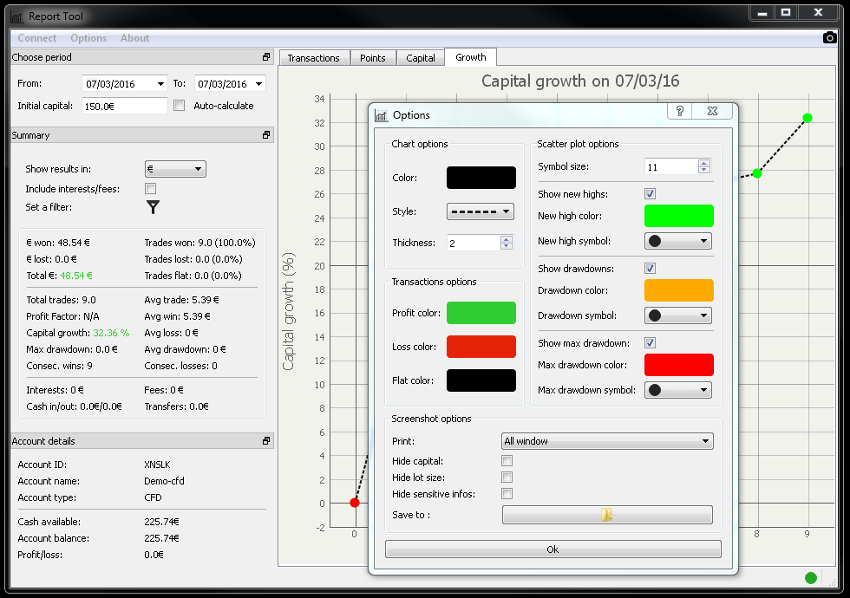Undock the Choose period panel
850x598 pixels.
pos(266,58)
